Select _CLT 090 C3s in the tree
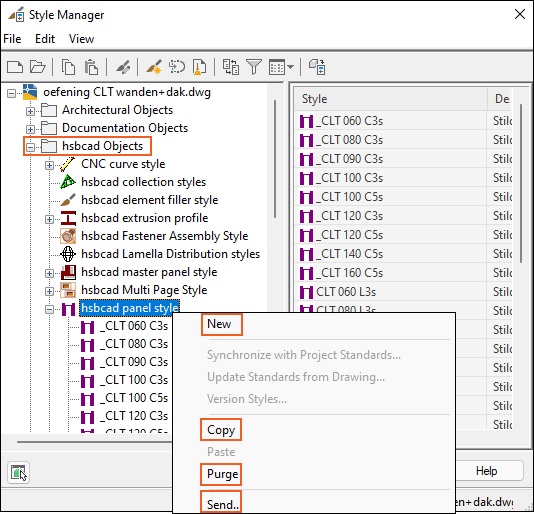The height and width of the screenshot is (514, 534). 134,362
